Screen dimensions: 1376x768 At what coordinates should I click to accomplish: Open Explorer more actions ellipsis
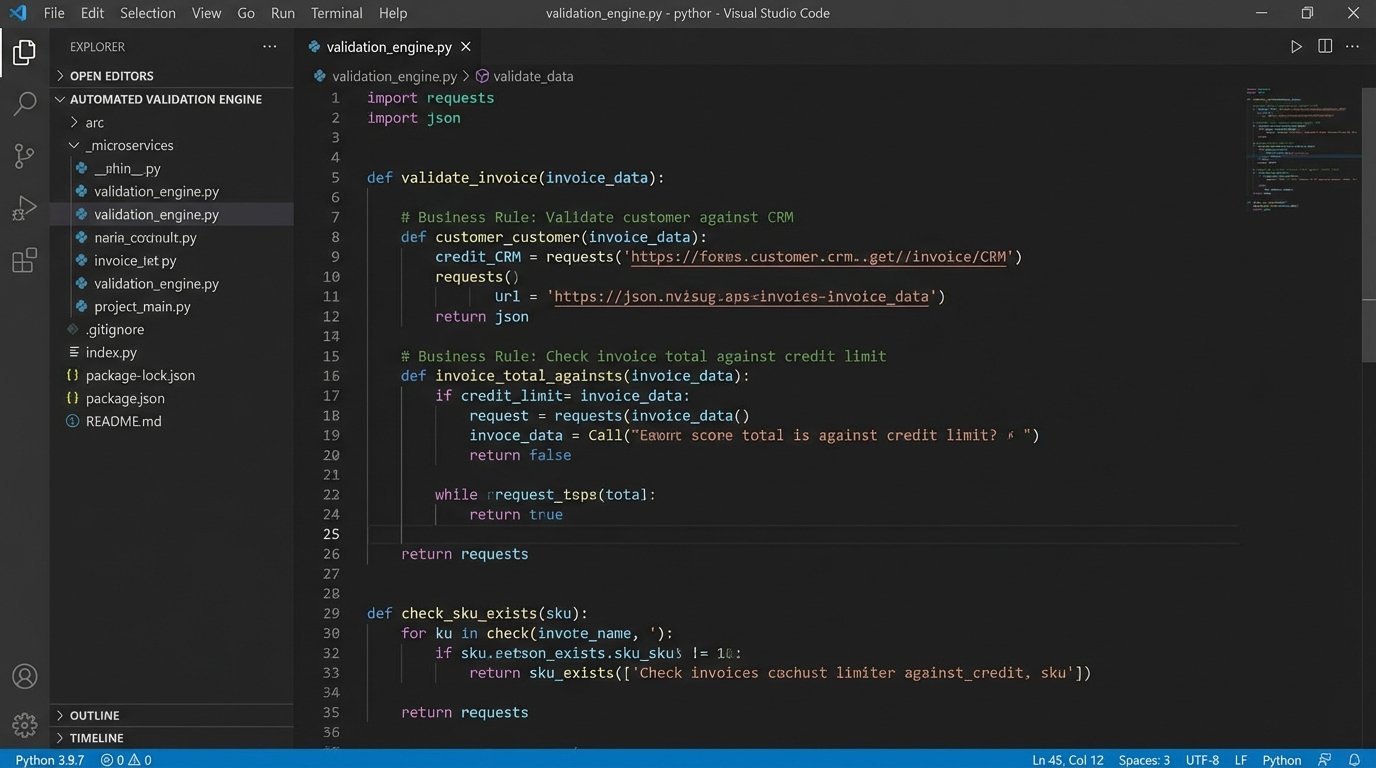click(x=269, y=46)
